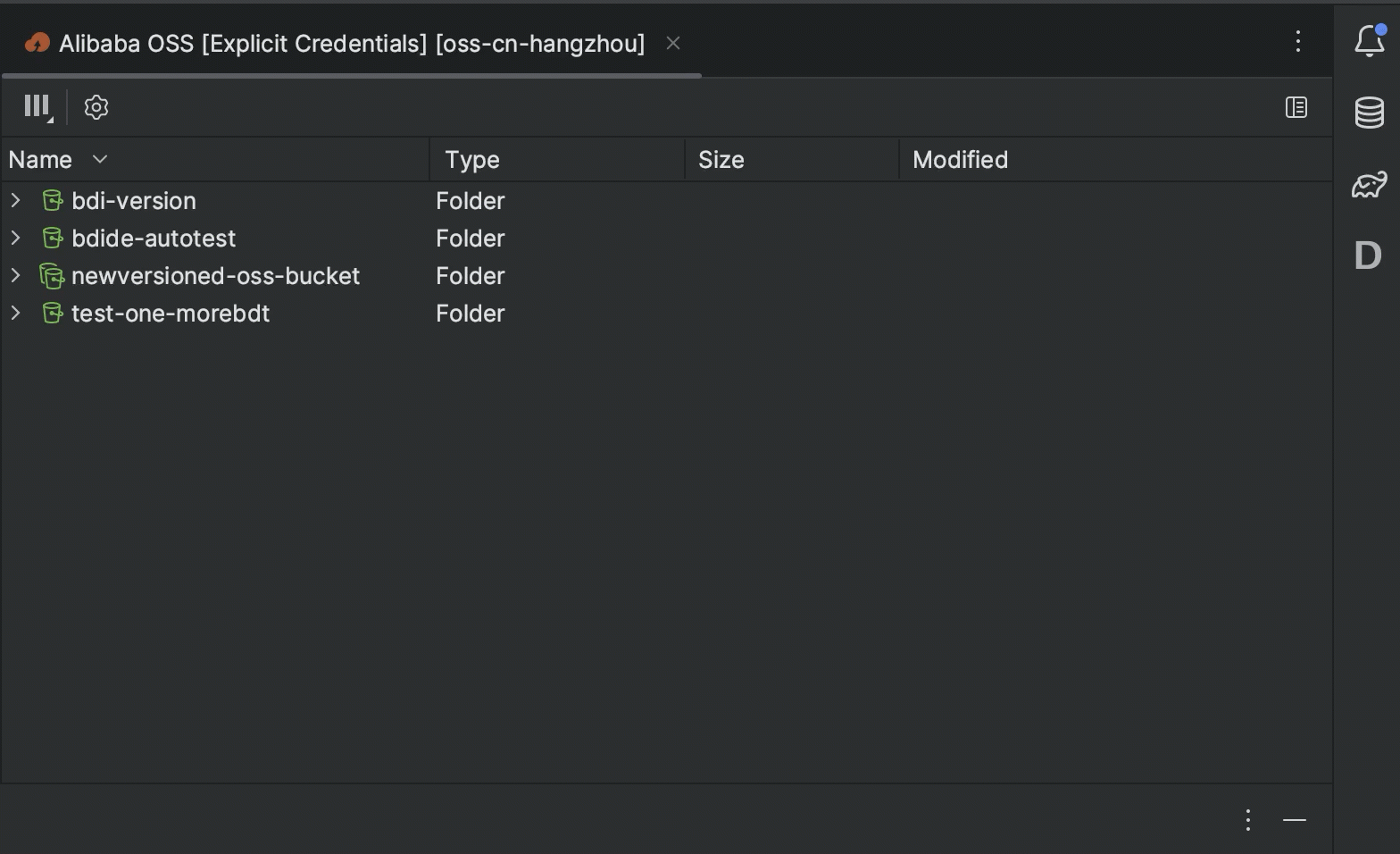Viewport: 1400px width, 854px height.
Task: Select the newversioned-oss-bucket row name
Action: 215,276
